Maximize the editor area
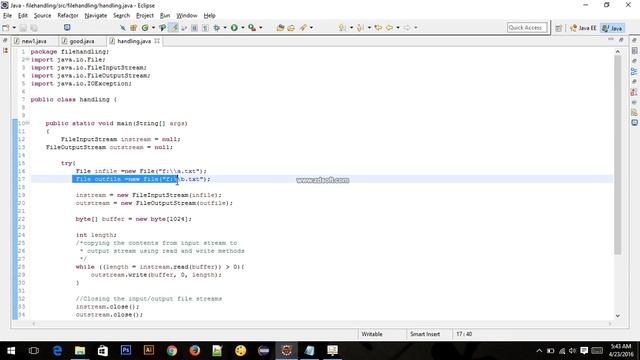The height and width of the screenshot is (360, 640). (621, 40)
